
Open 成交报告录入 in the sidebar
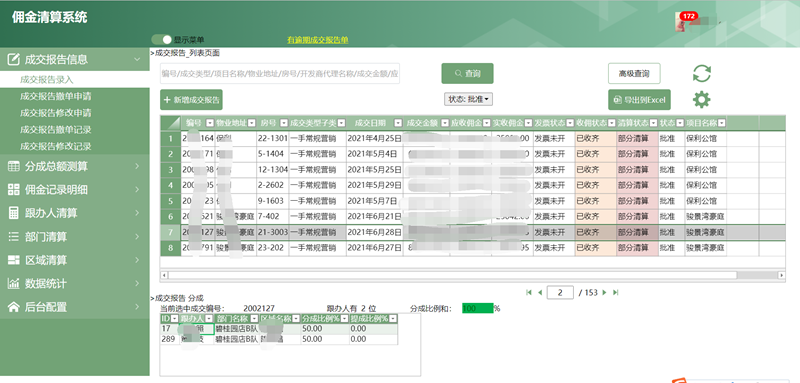pos(47,80)
